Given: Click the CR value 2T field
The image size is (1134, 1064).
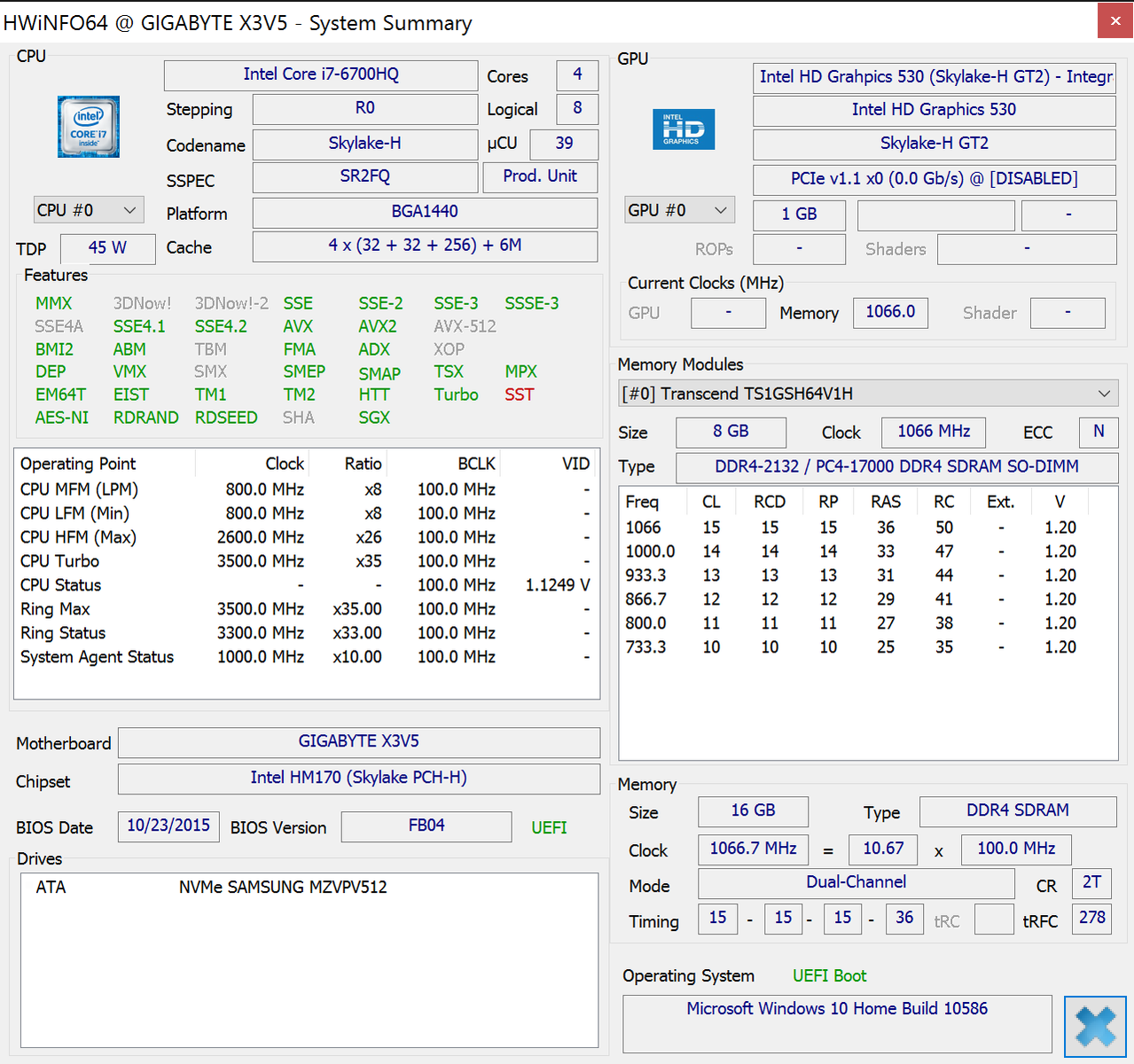Looking at the screenshot, I should click(x=1092, y=883).
